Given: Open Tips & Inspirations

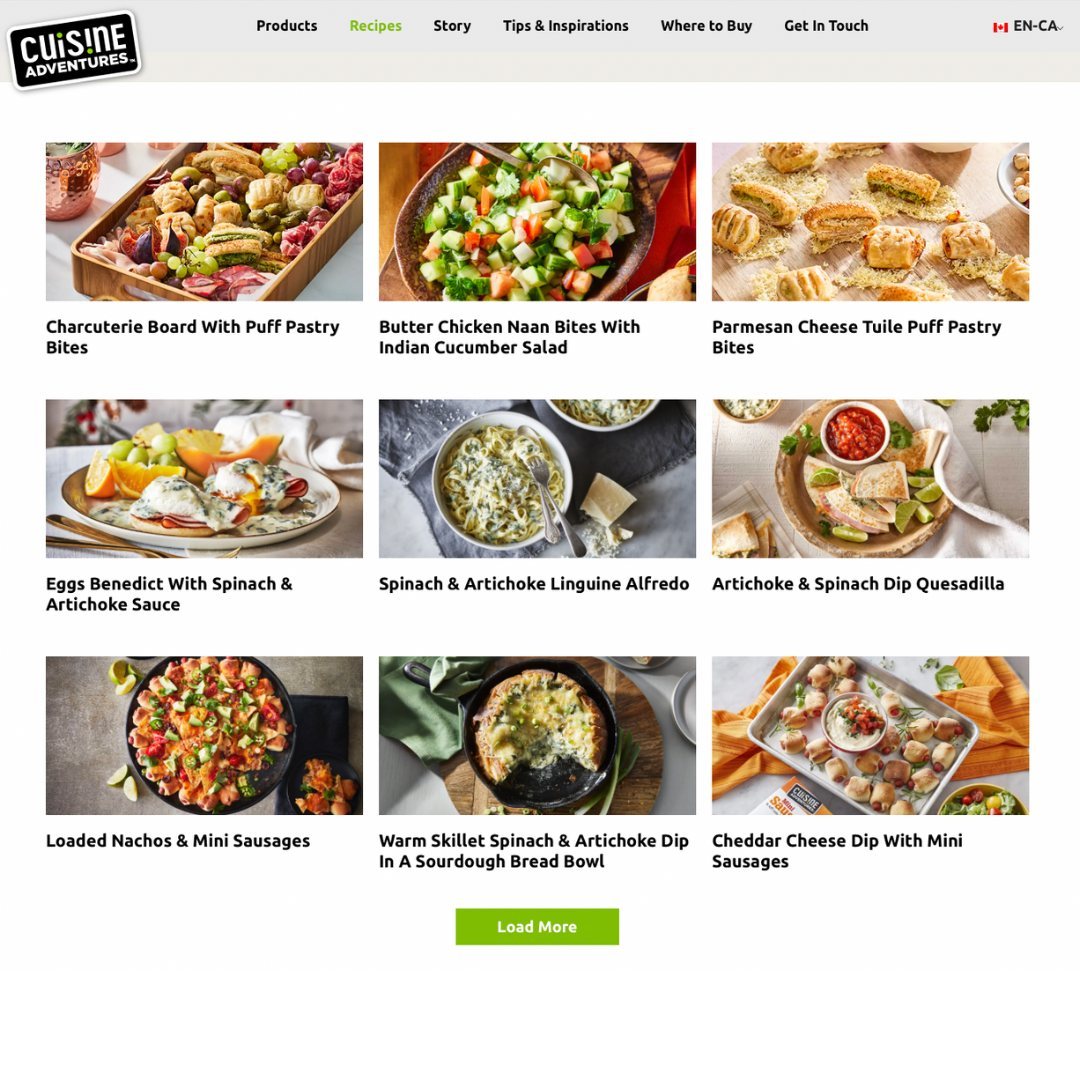Looking at the screenshot, I should coord(565,26).
